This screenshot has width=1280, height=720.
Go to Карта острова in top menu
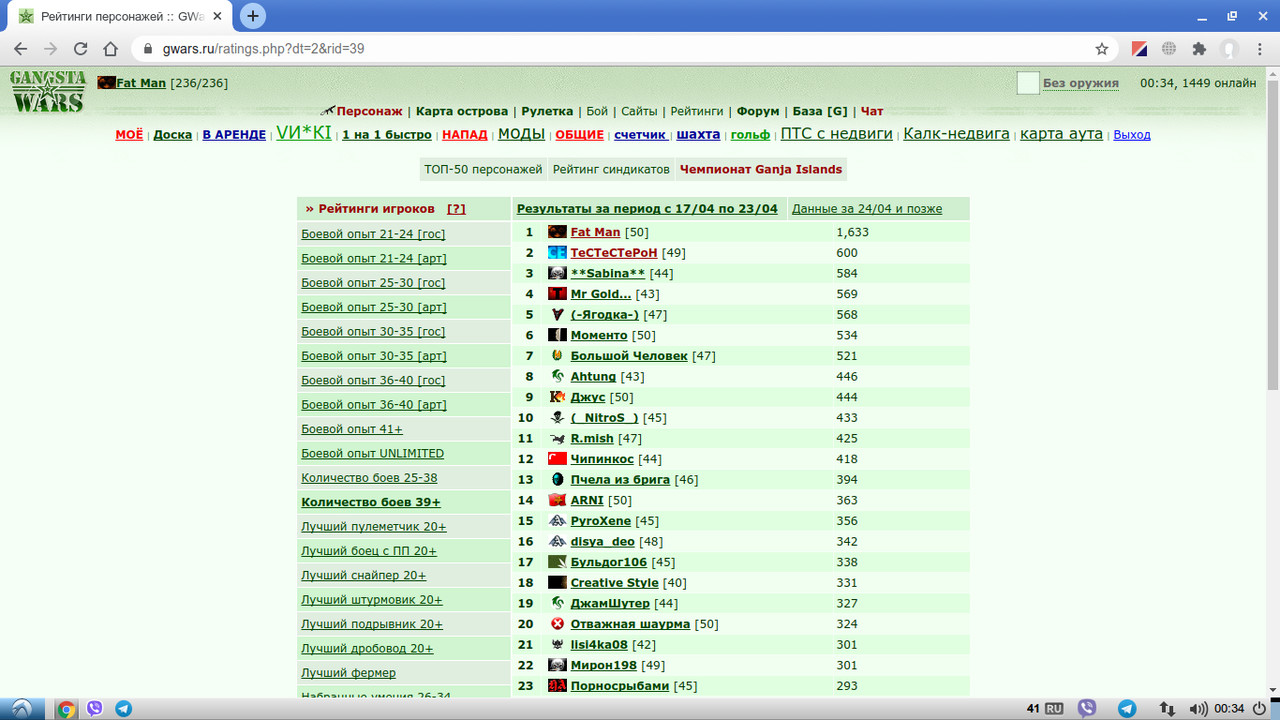click(x=462, y=111)
